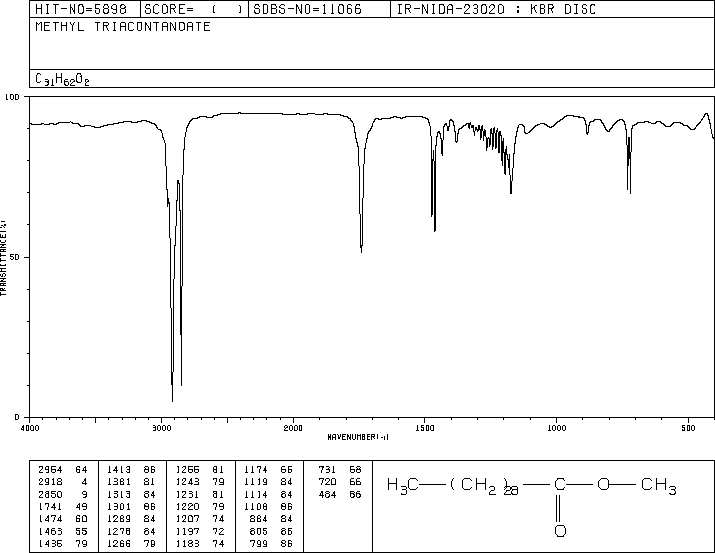Select the SCORE= field in header

(x=193, y=9)
